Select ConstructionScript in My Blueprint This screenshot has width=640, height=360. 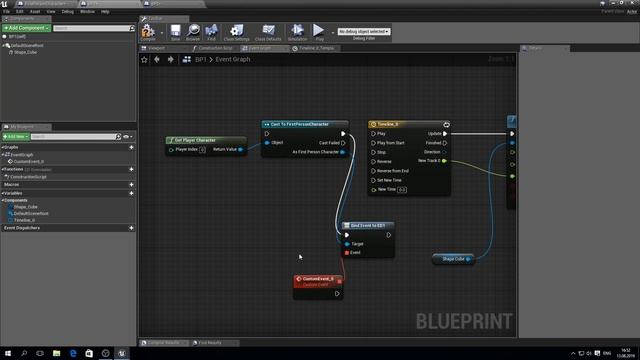coord(28,177)
